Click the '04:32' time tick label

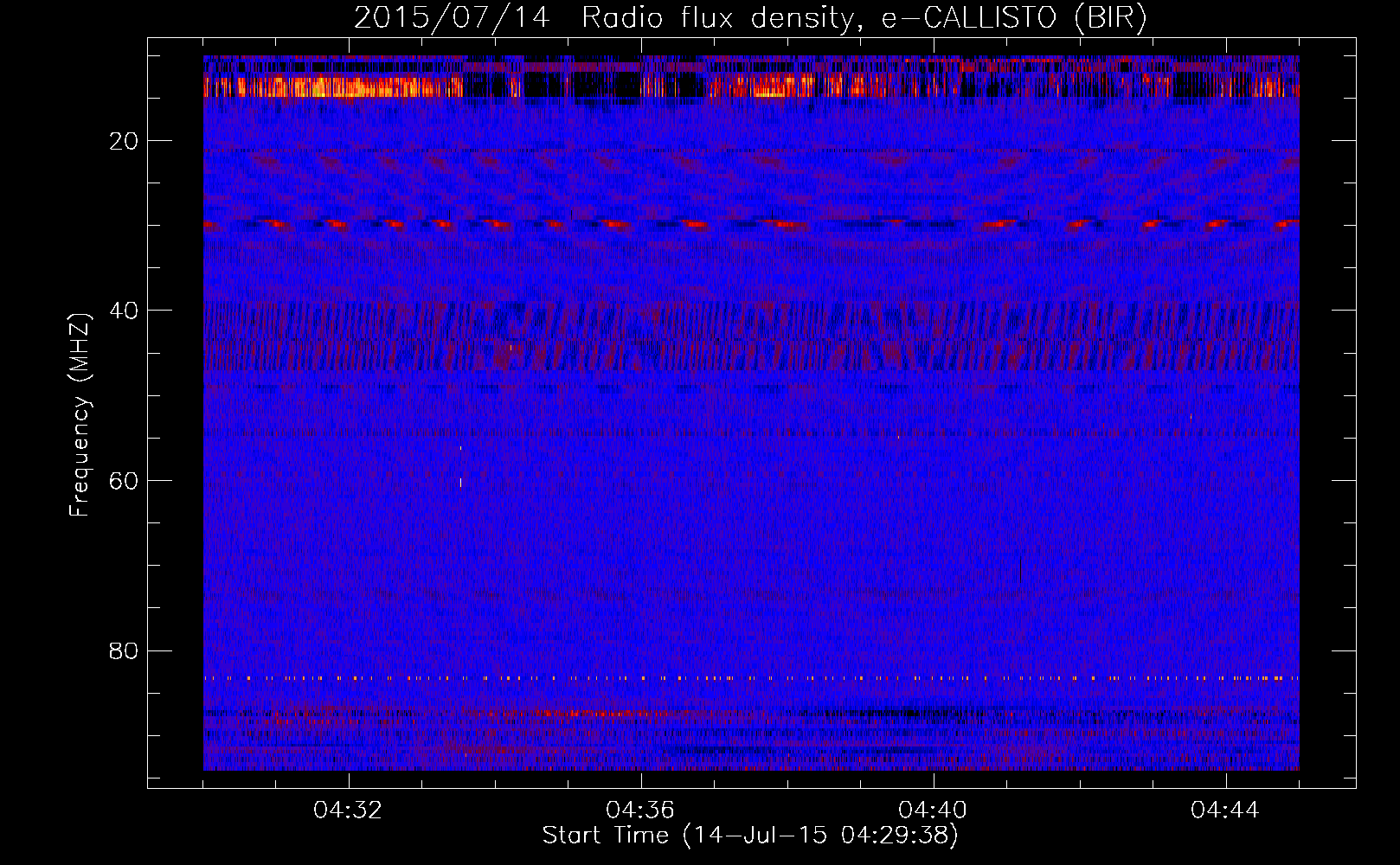click(348, 811)
